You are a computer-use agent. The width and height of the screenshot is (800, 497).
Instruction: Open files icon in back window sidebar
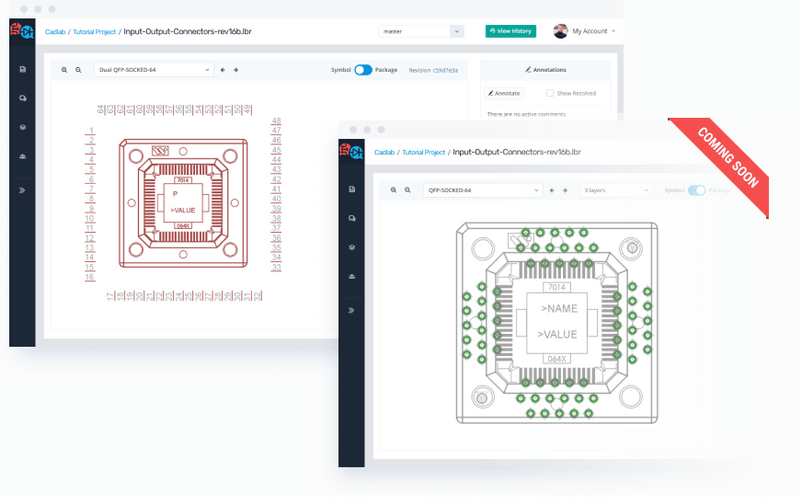coord(22,69)
